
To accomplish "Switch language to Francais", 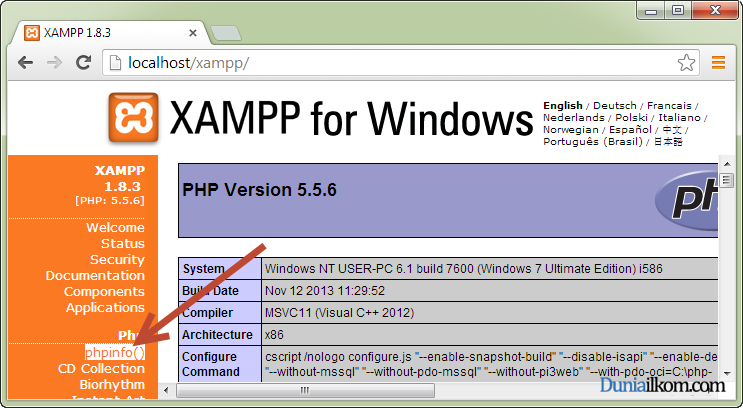I will [669, 106].
